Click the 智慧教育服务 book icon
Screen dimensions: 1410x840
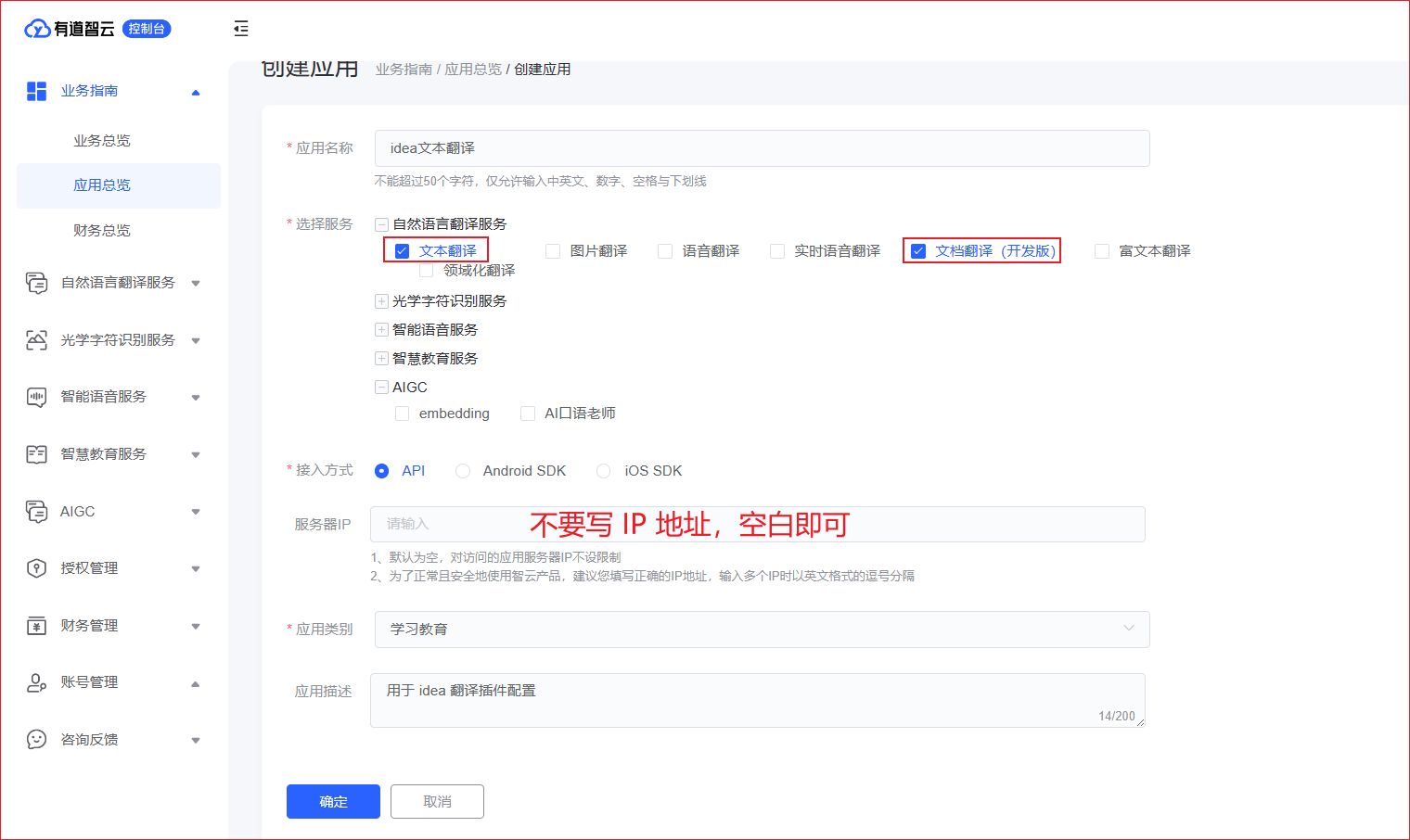click(36, 454)
